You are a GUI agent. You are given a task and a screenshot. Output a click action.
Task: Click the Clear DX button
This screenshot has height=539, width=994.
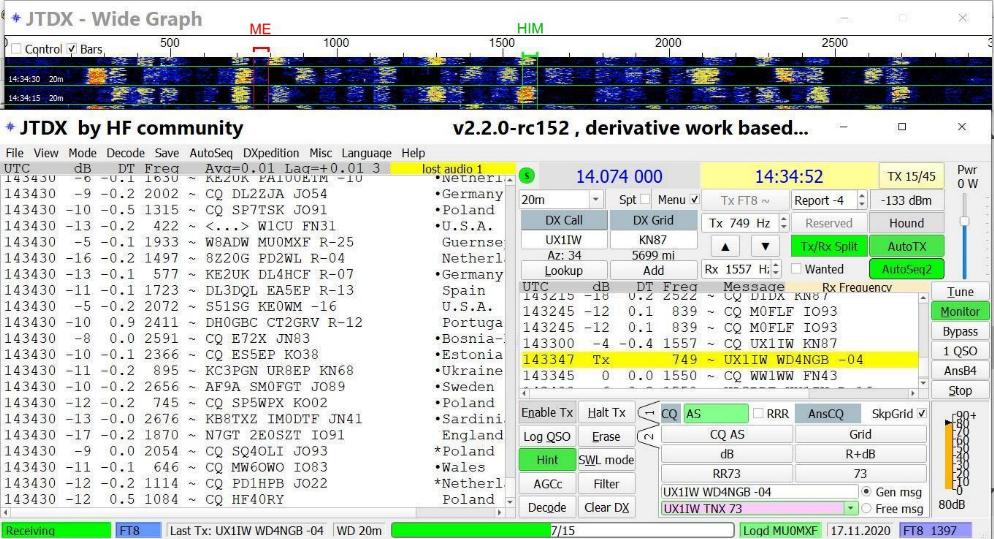pyautogui.click(x=606, y=507)
